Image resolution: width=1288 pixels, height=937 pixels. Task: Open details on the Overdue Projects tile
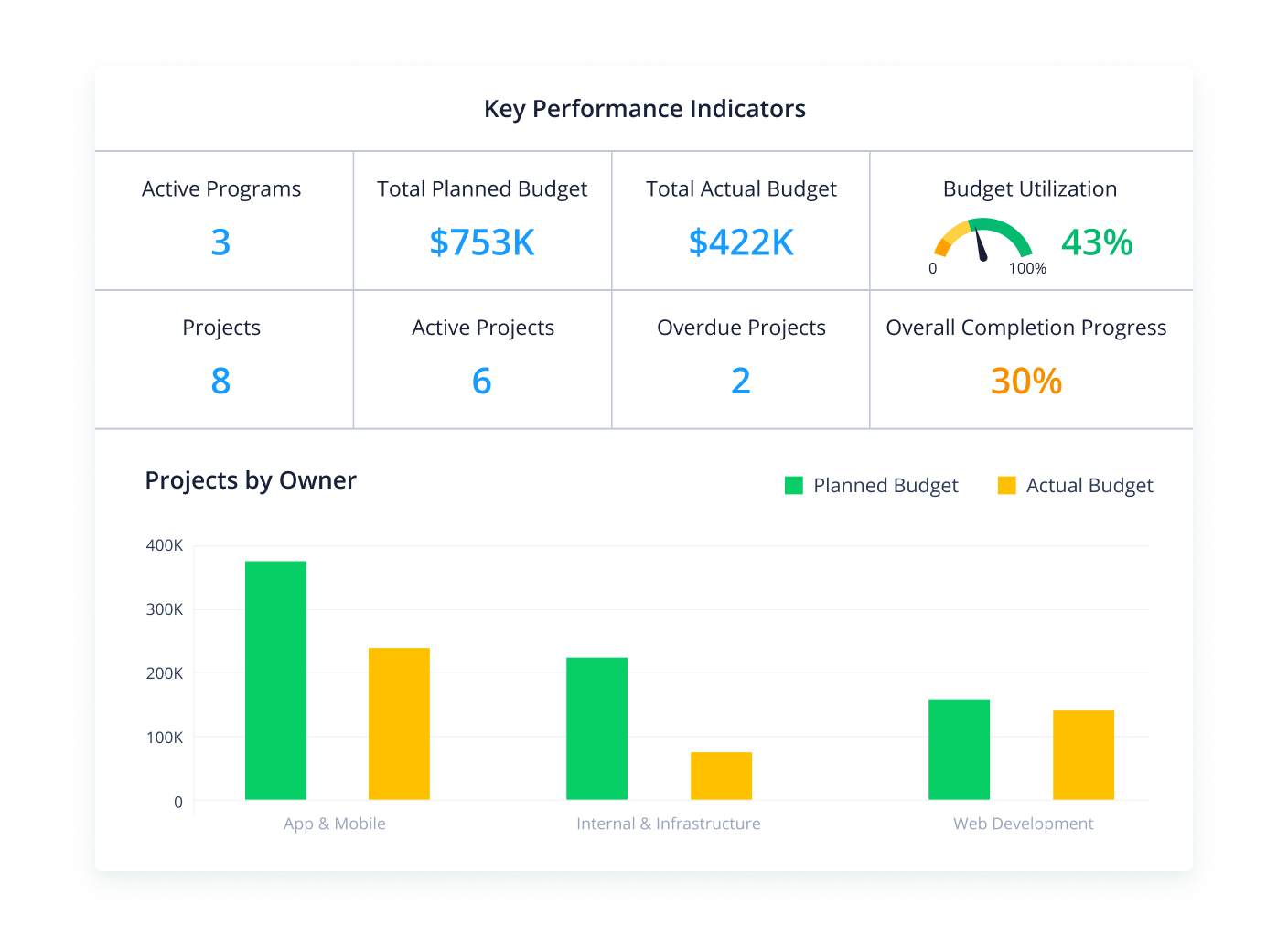(x=741, y=359)
